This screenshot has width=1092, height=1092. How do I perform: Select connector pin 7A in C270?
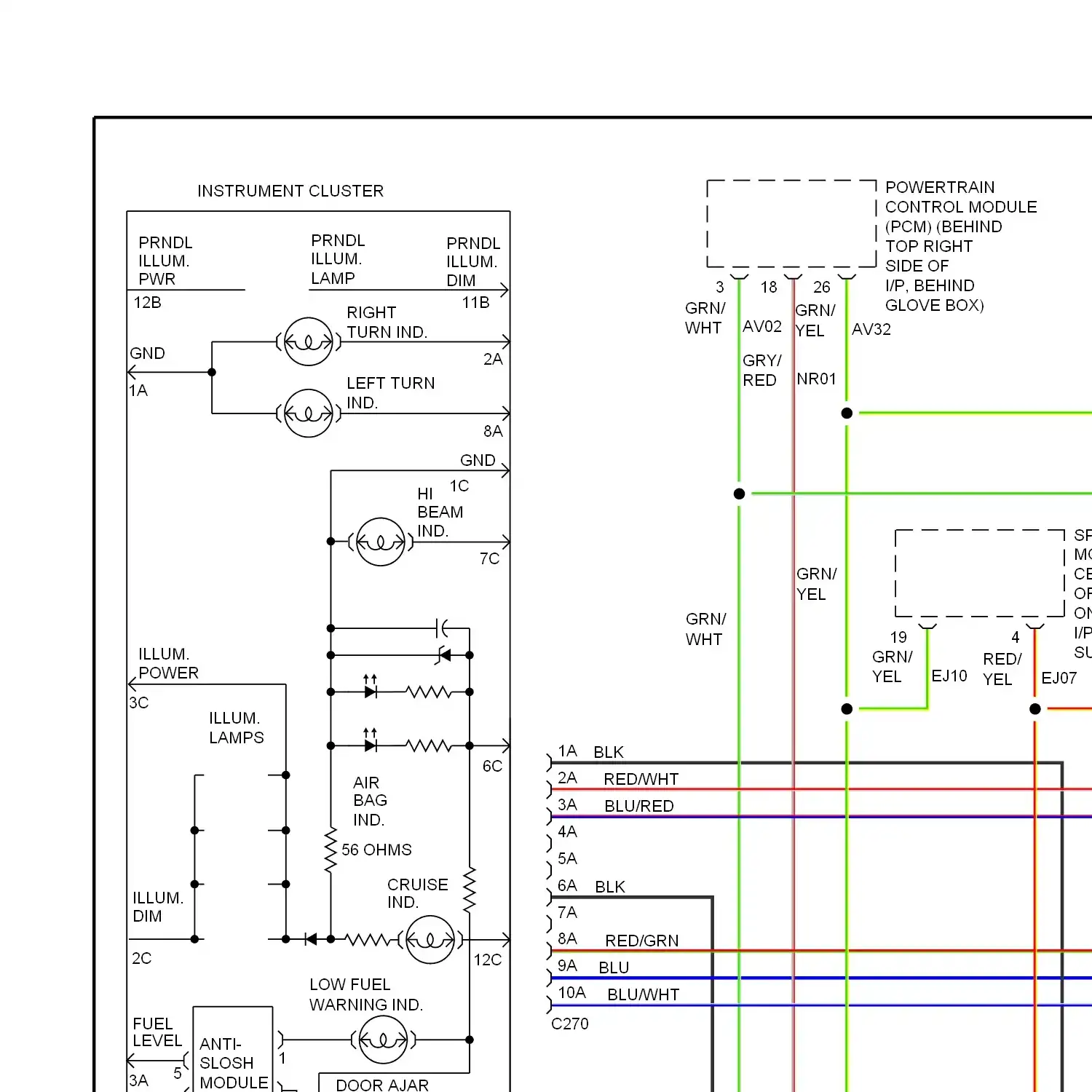(x=567, y=912)
